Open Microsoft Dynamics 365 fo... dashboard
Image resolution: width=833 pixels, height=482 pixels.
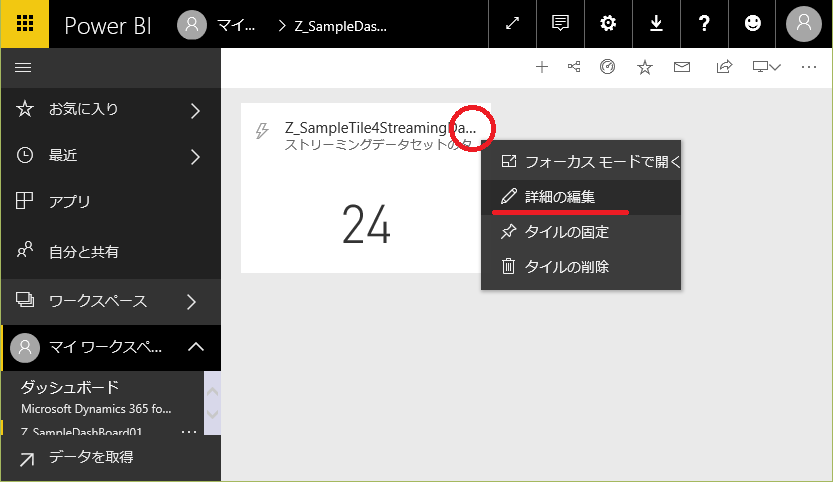pyautogui.click(x=96, y=409)
